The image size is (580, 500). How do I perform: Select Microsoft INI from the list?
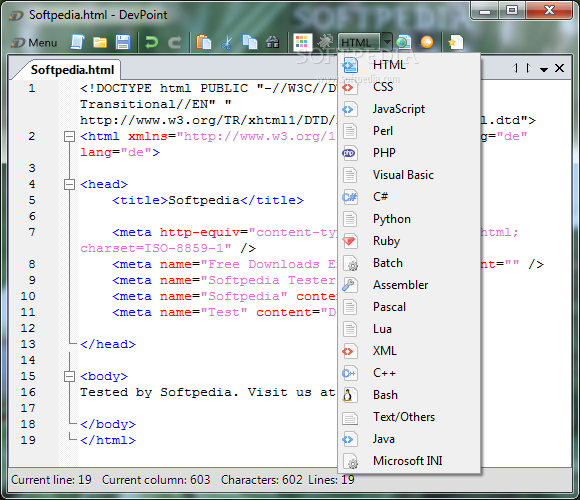tap(409, 461)
